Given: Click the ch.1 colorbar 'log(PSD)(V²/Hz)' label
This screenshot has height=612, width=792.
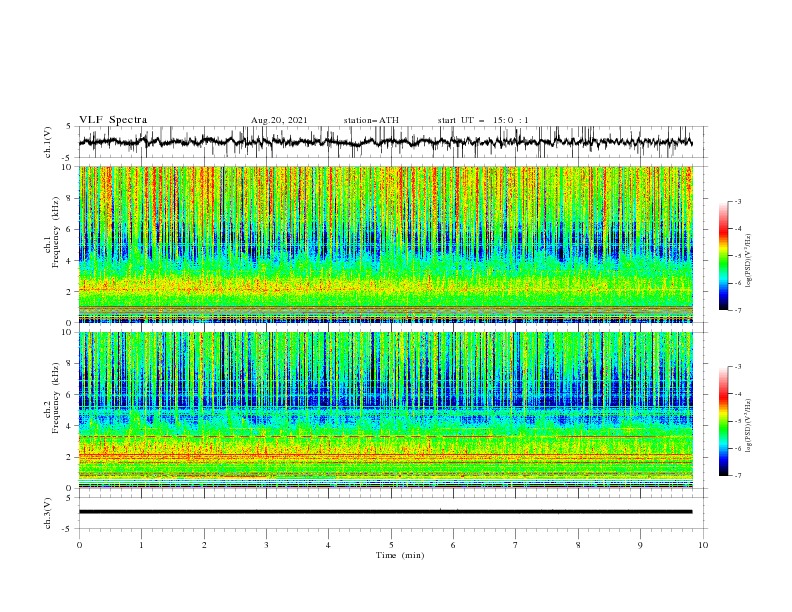Looking at the screenshot, I should pos(749,261).
